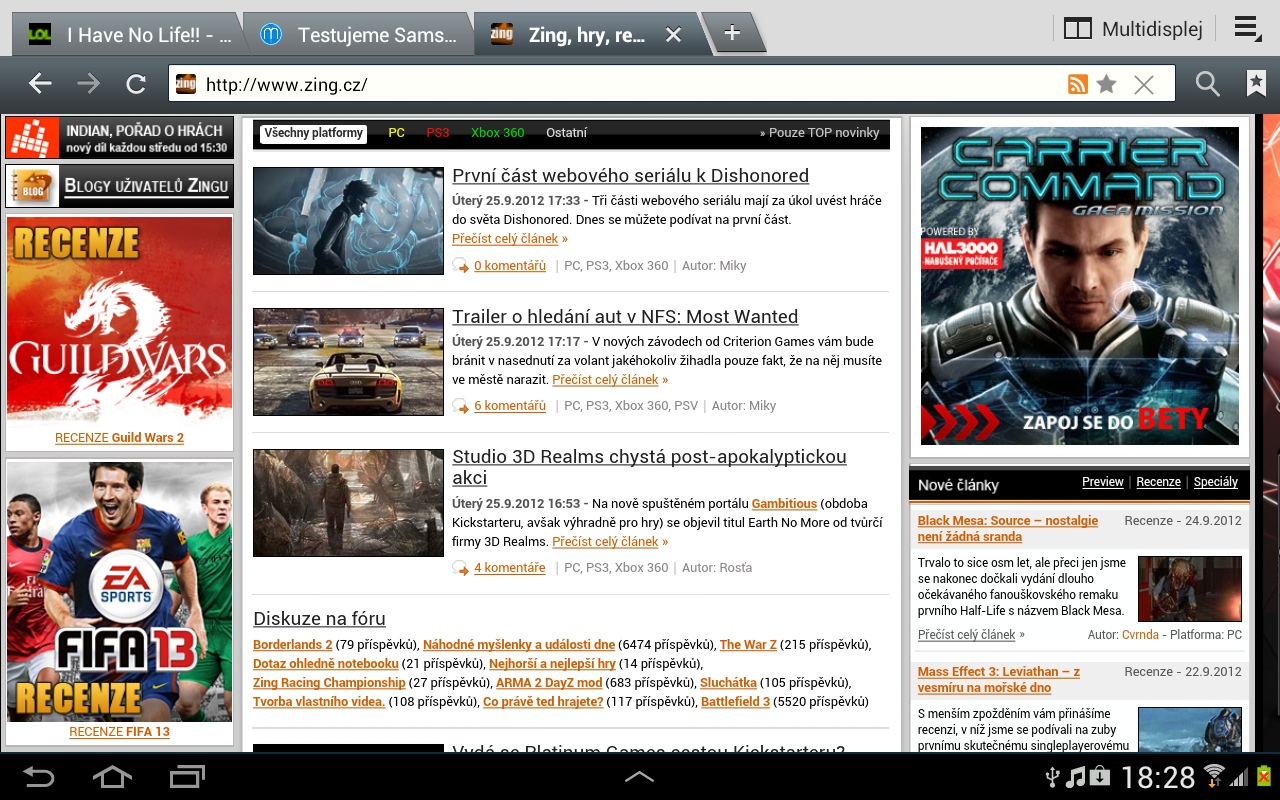The height and width of the screenshot is (800, 1280).
Task: Reload the page with the refresh icon
Action: pos(136,83)
